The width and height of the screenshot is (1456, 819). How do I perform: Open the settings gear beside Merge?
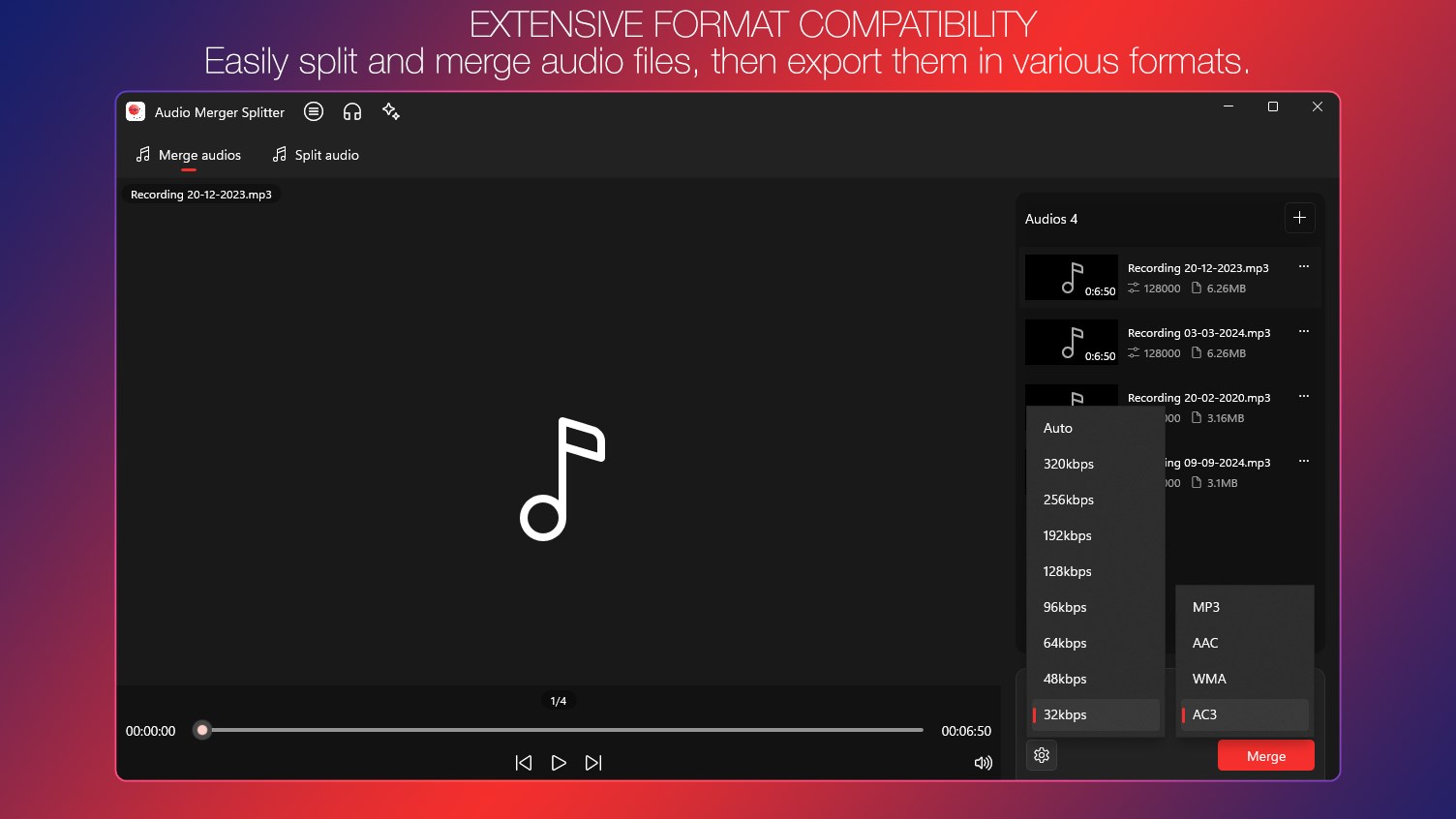1042,755
